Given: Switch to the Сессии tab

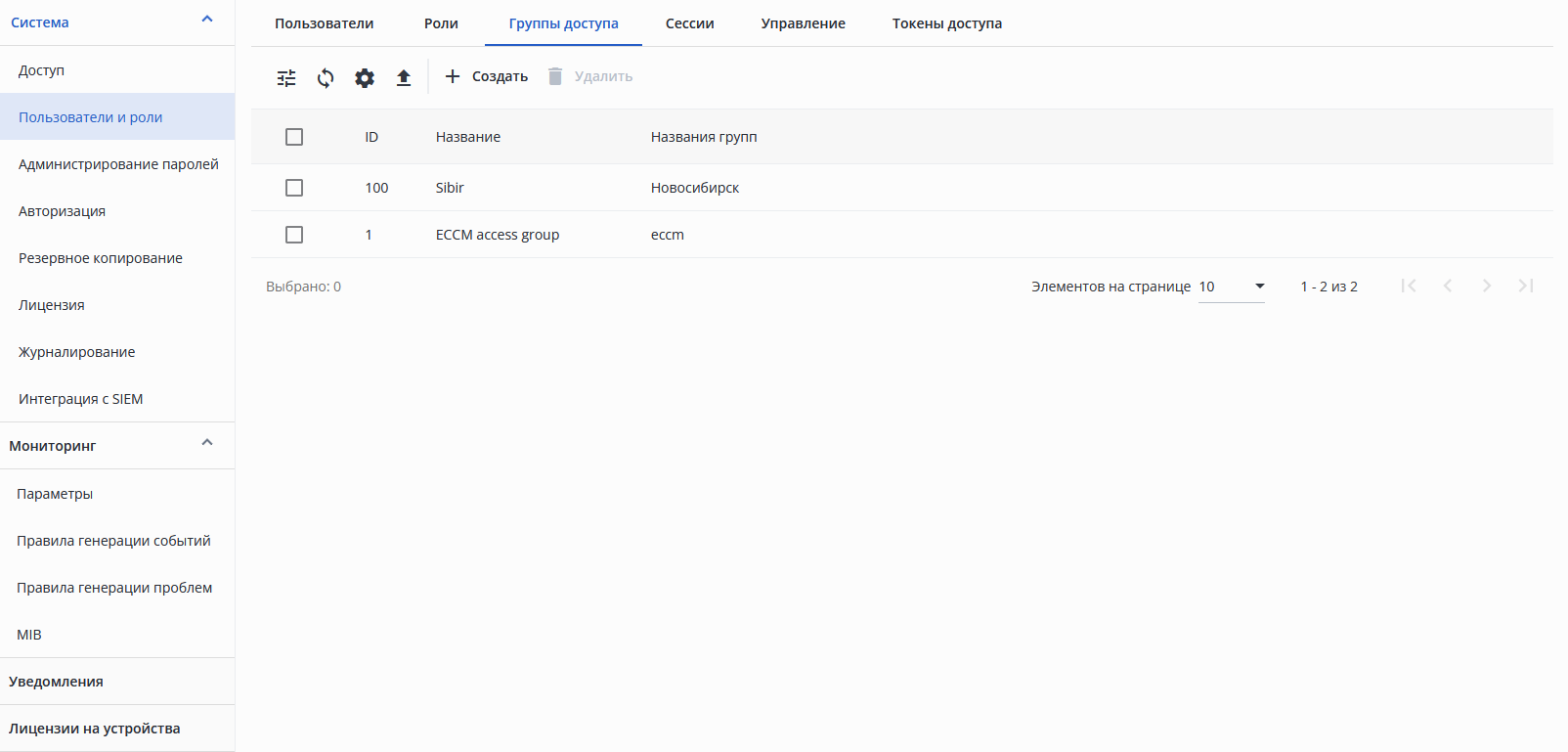Looking at the screenshot, I should click(689, 23).
